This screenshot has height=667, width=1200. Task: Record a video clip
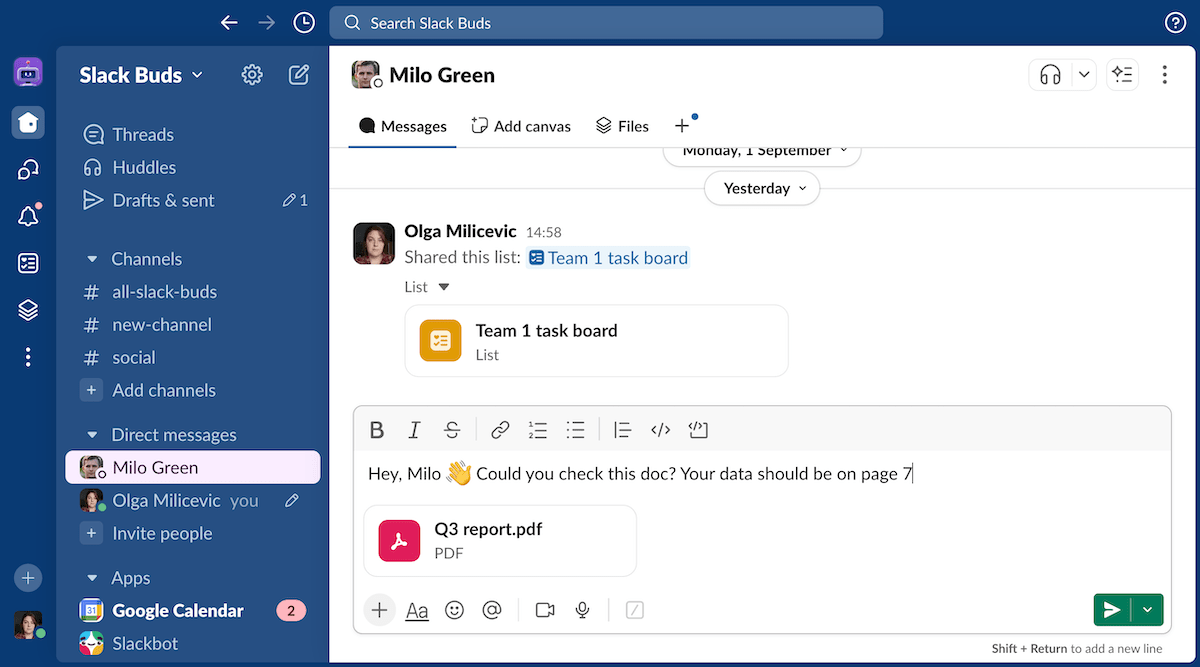545,610
